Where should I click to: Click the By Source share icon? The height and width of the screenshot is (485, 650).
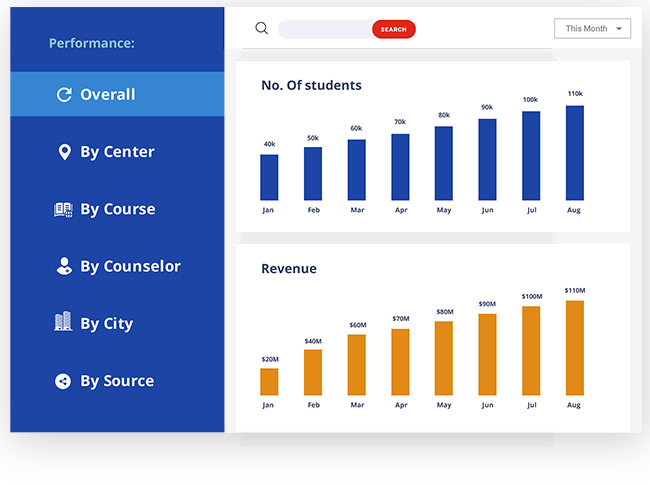[x=63, y=381]
